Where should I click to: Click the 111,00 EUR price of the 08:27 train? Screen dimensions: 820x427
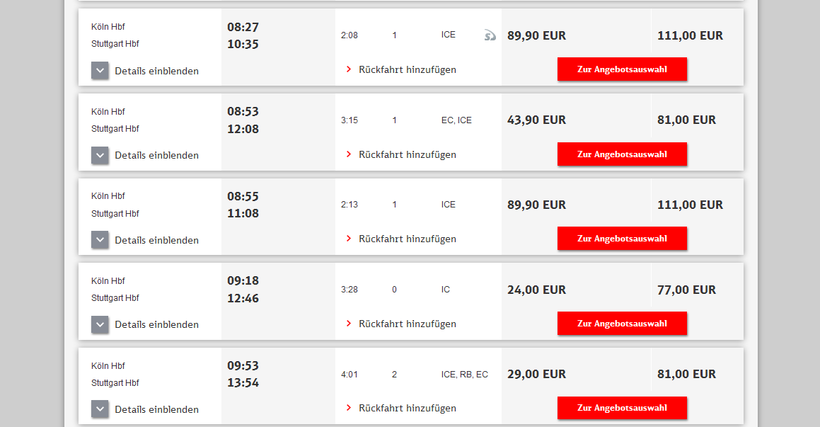click(690, 36)
